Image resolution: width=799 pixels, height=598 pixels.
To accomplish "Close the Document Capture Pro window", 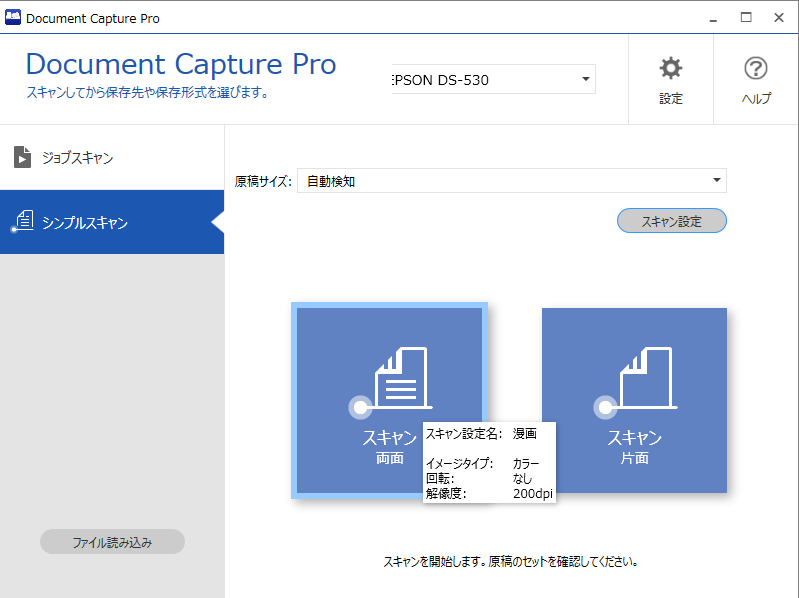I will 779,18.
